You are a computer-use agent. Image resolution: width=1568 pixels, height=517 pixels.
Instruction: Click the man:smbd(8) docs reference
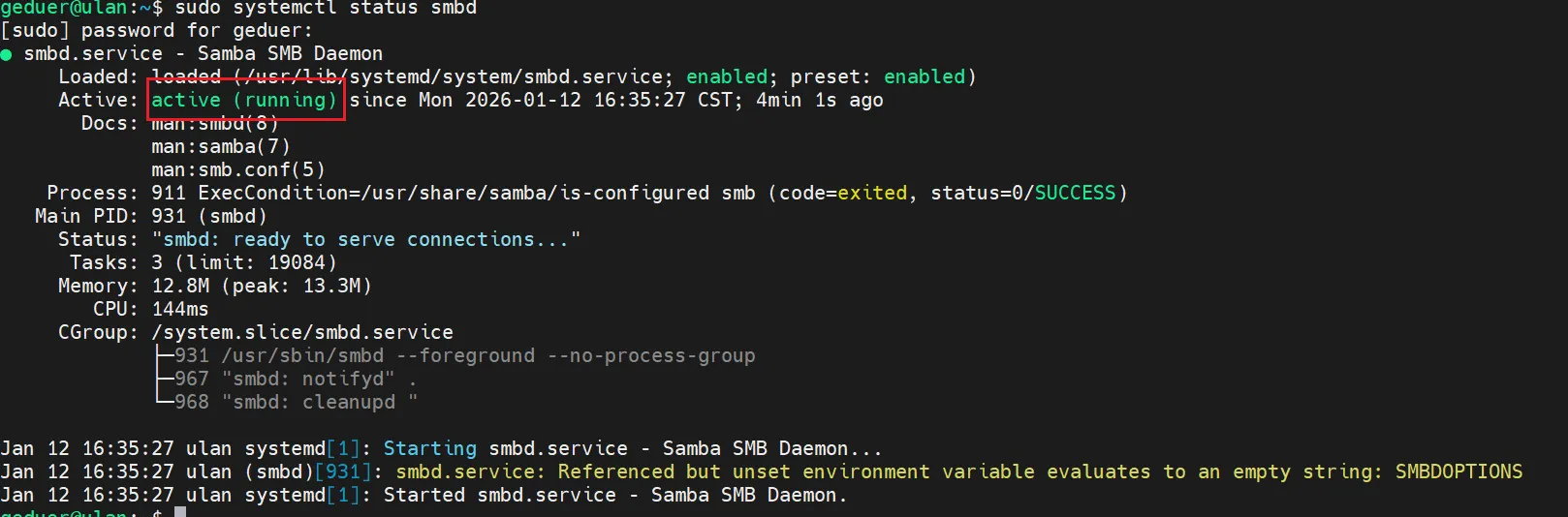tap(214, 124)
